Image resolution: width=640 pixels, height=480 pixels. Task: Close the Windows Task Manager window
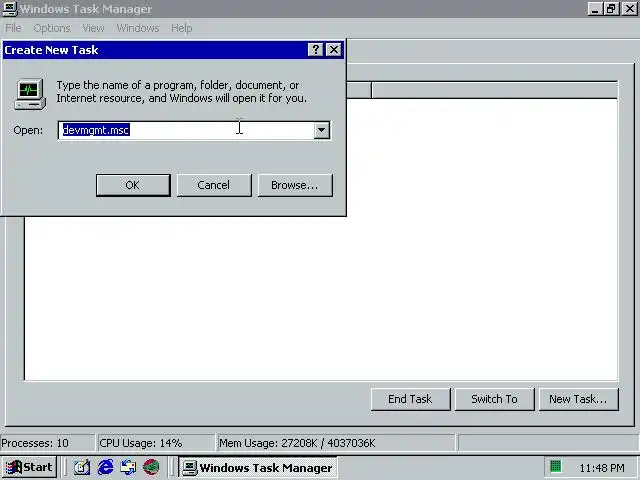(x=630, y=9)
